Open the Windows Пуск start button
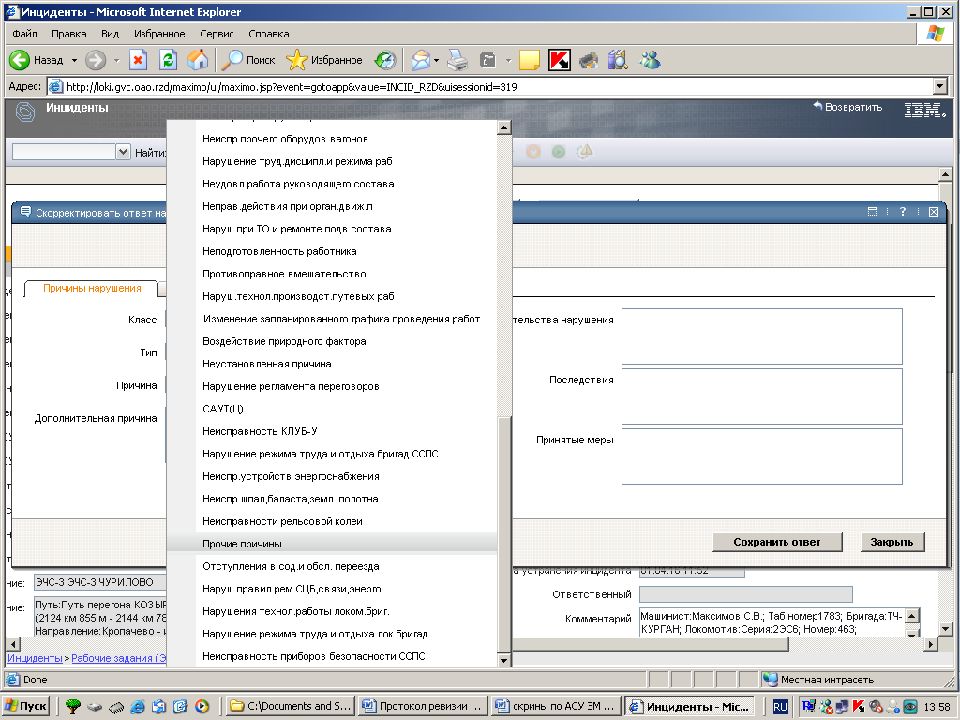960x720 pixels. [26, 706]
